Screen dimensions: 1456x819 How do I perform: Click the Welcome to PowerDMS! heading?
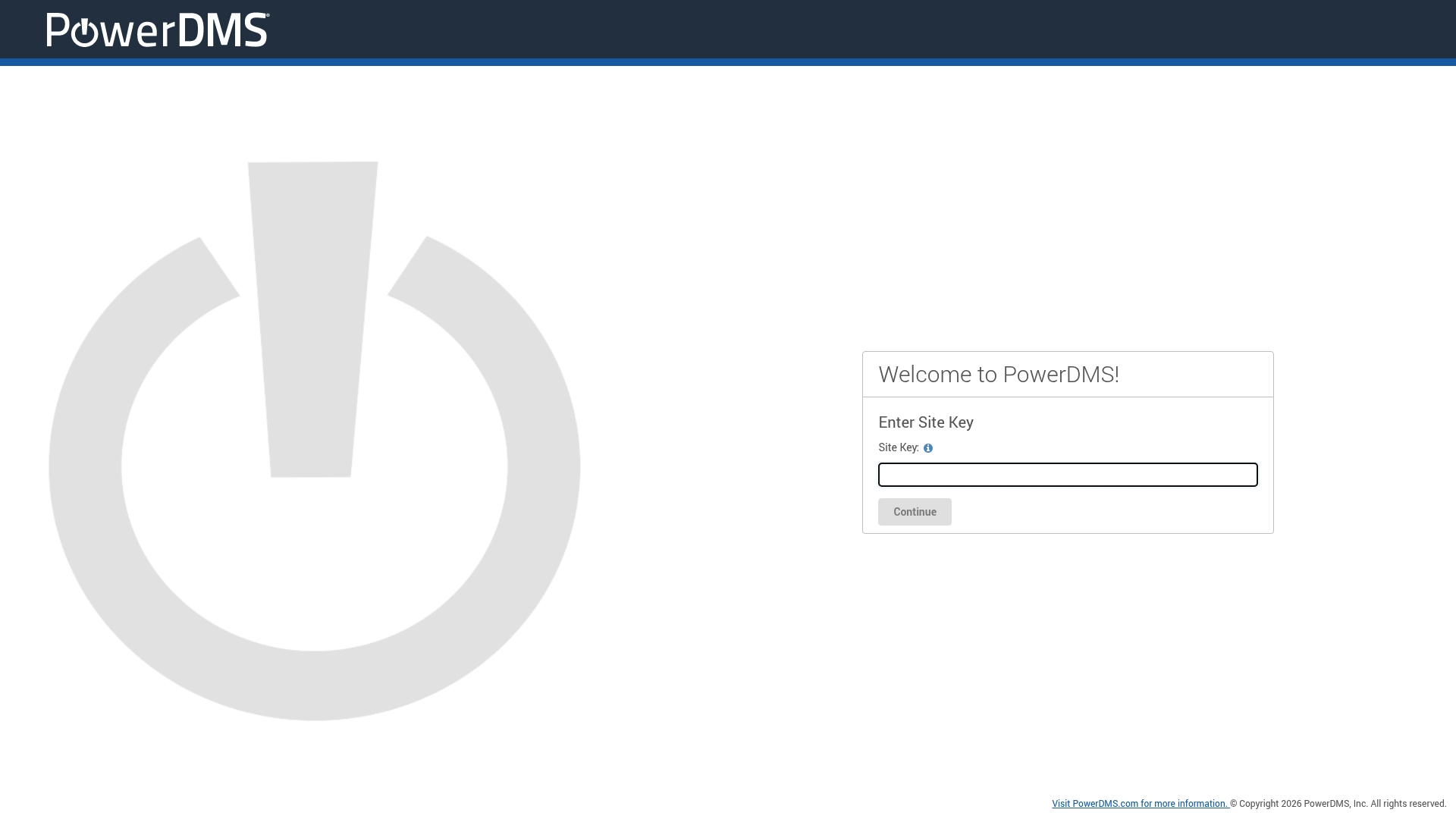(999, 375)
